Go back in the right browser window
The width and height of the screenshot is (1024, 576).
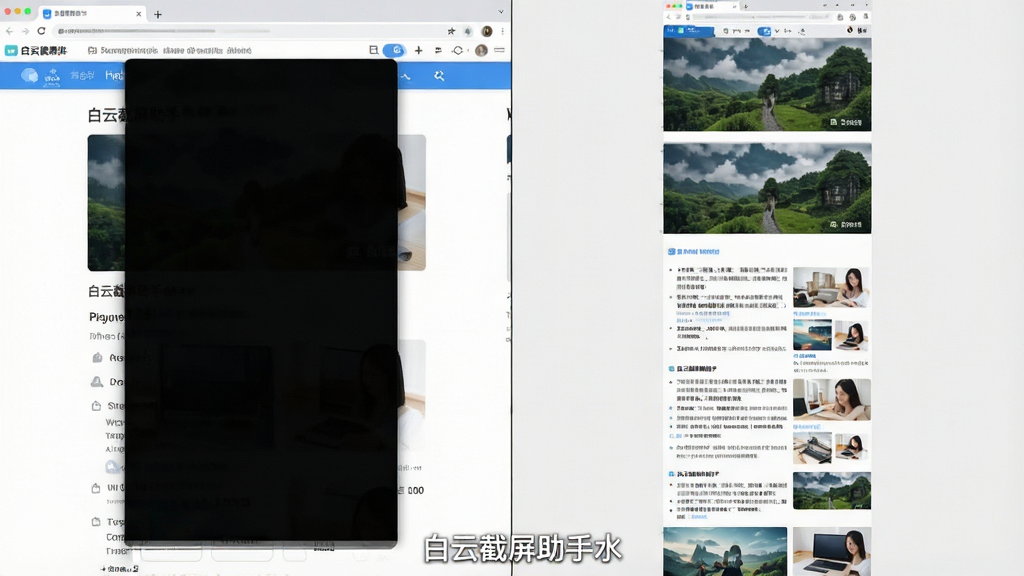668,17
